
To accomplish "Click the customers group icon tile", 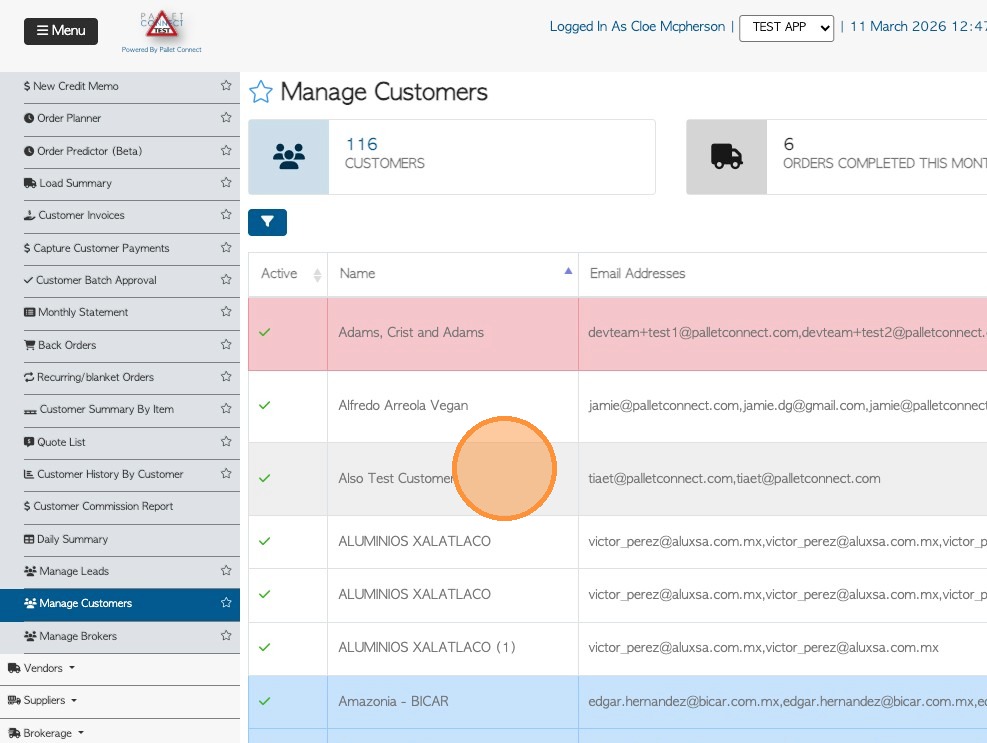I will click(x=288, y=157).
